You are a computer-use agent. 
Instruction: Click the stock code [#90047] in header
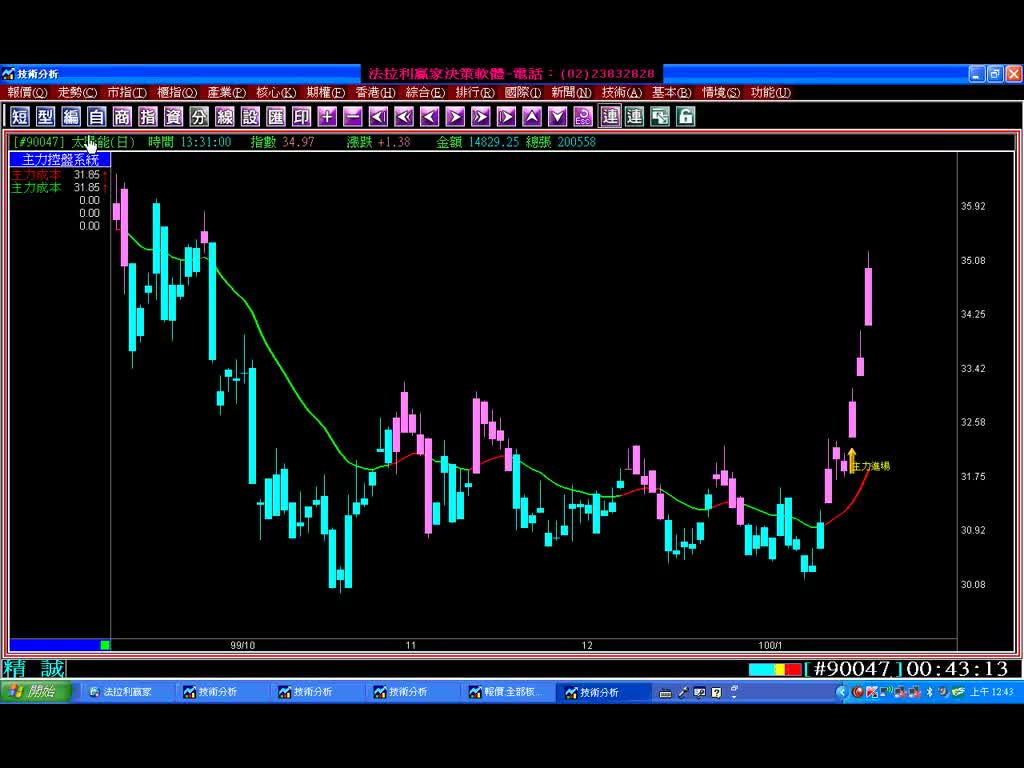(x=39, y=142)
